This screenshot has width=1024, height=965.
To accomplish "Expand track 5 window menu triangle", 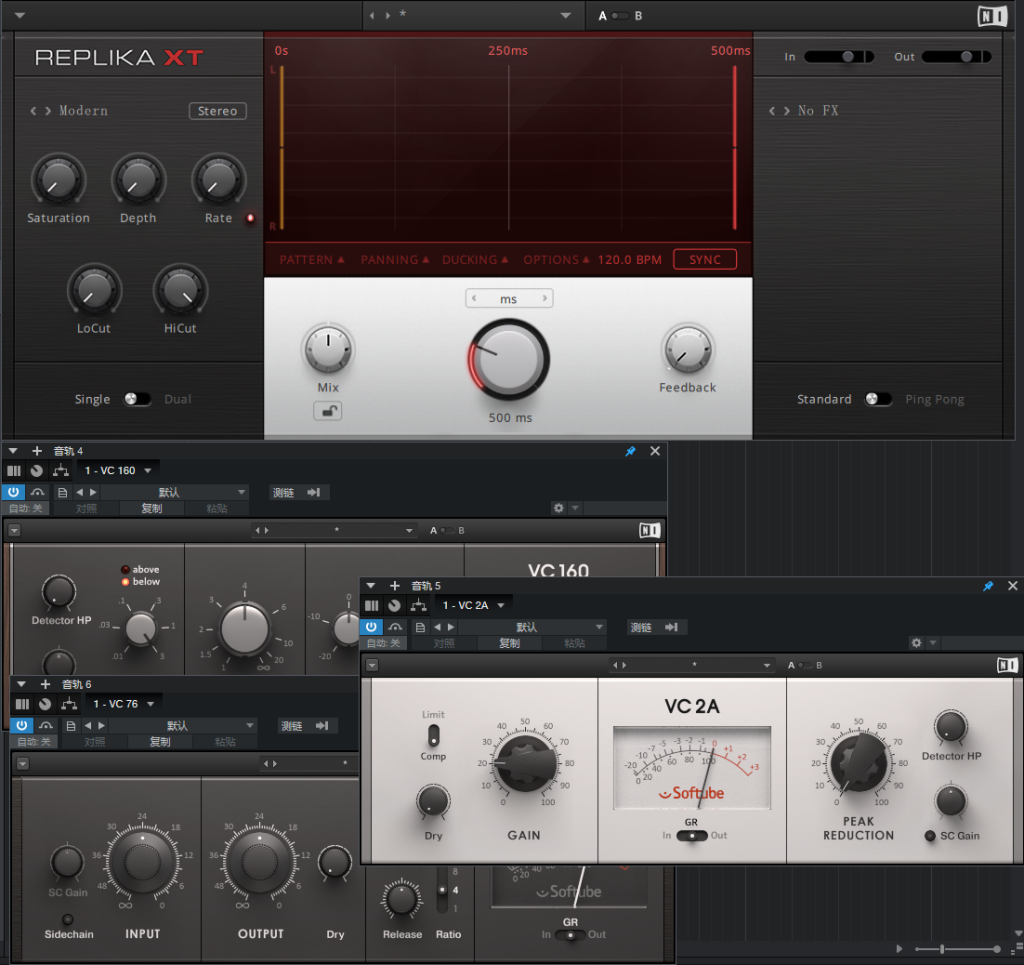I will 371,586.
